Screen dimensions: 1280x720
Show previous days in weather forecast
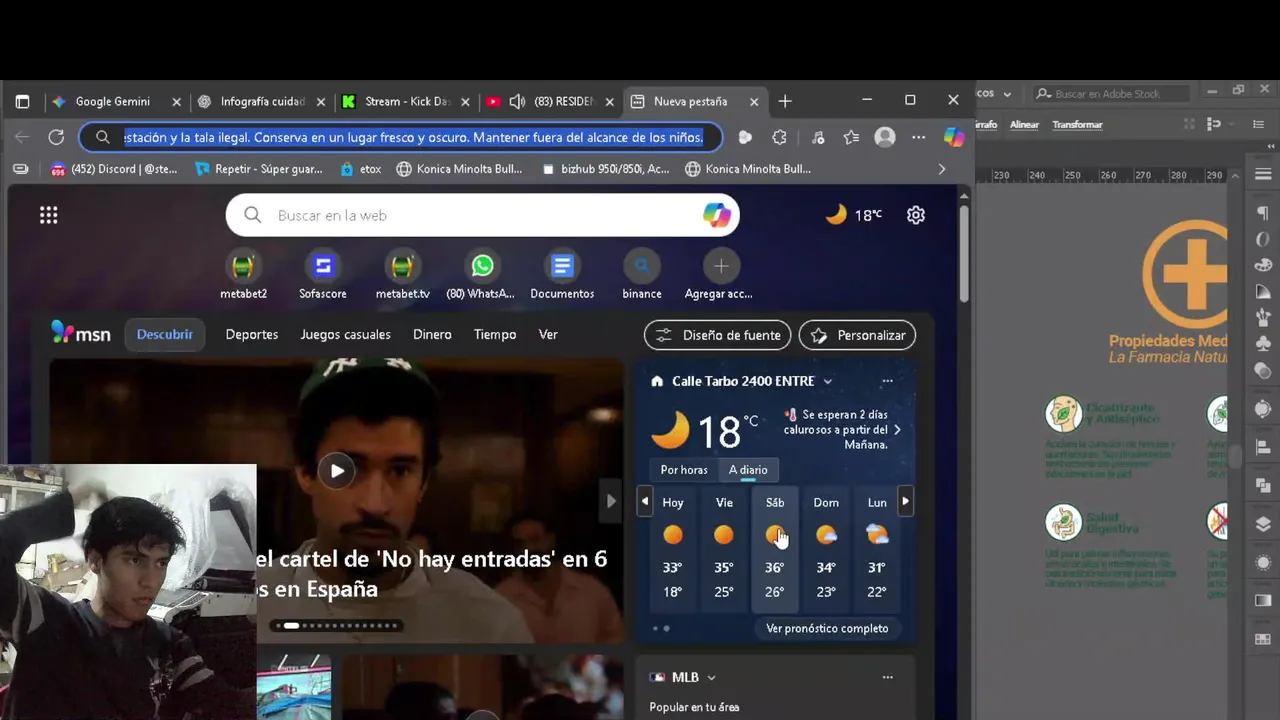(644, 501)
